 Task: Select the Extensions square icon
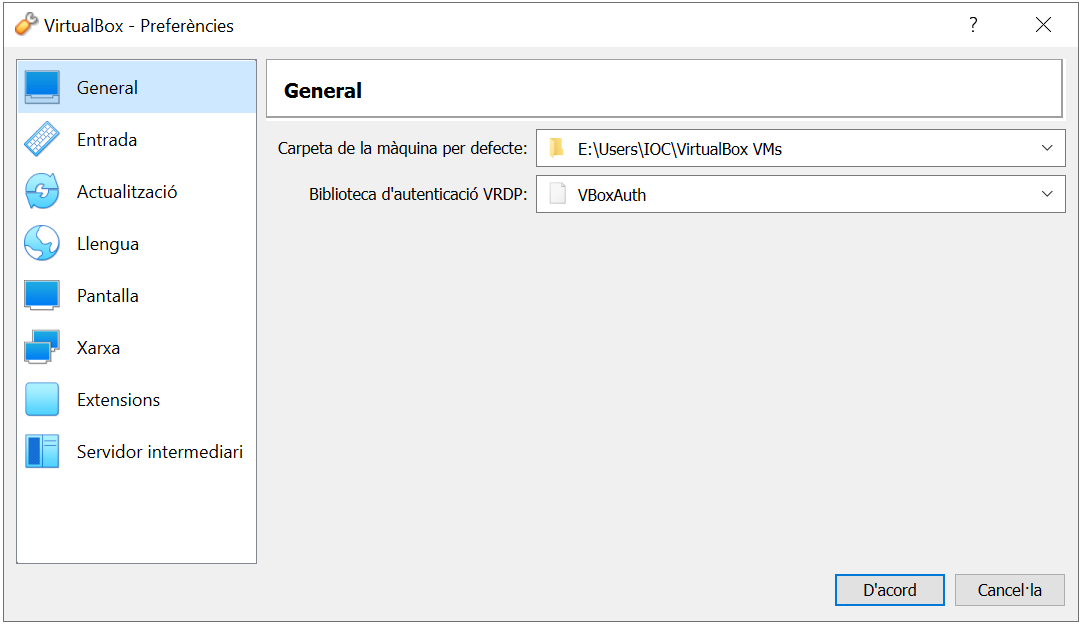pyautogui.click(x=42, y=400)
